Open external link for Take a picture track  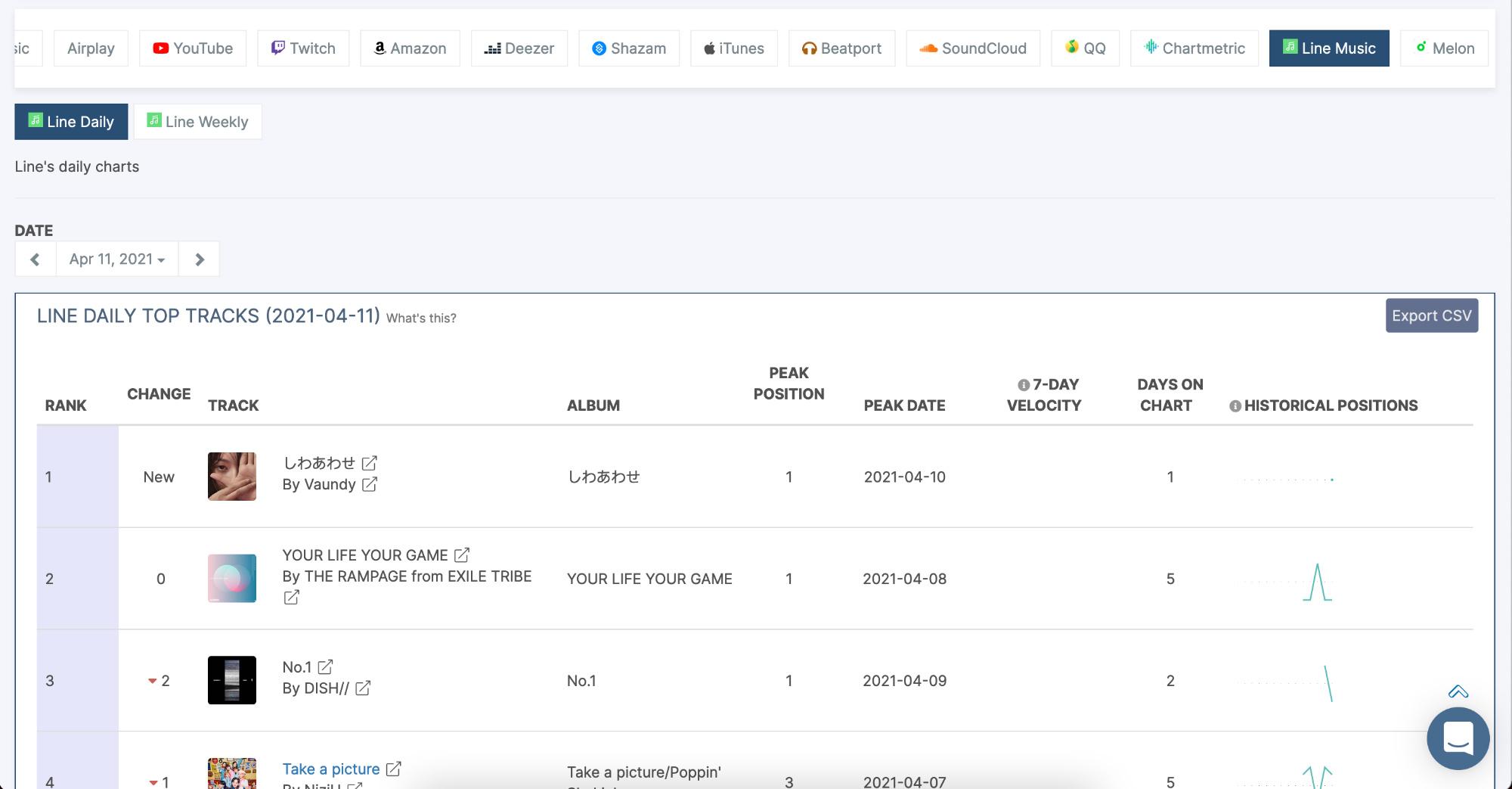[393, 769]
